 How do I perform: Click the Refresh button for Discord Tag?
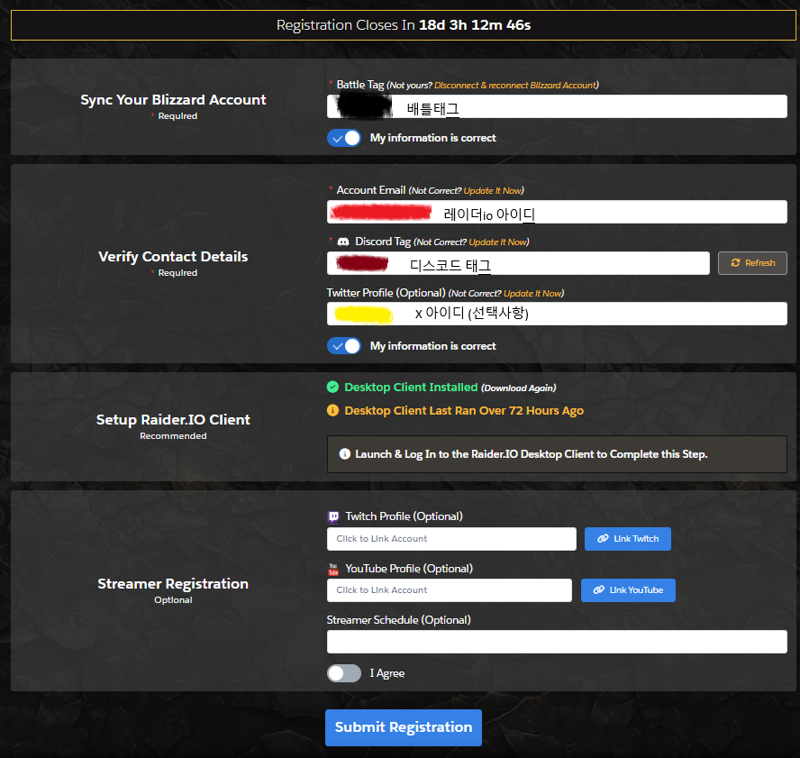[752, 263]
